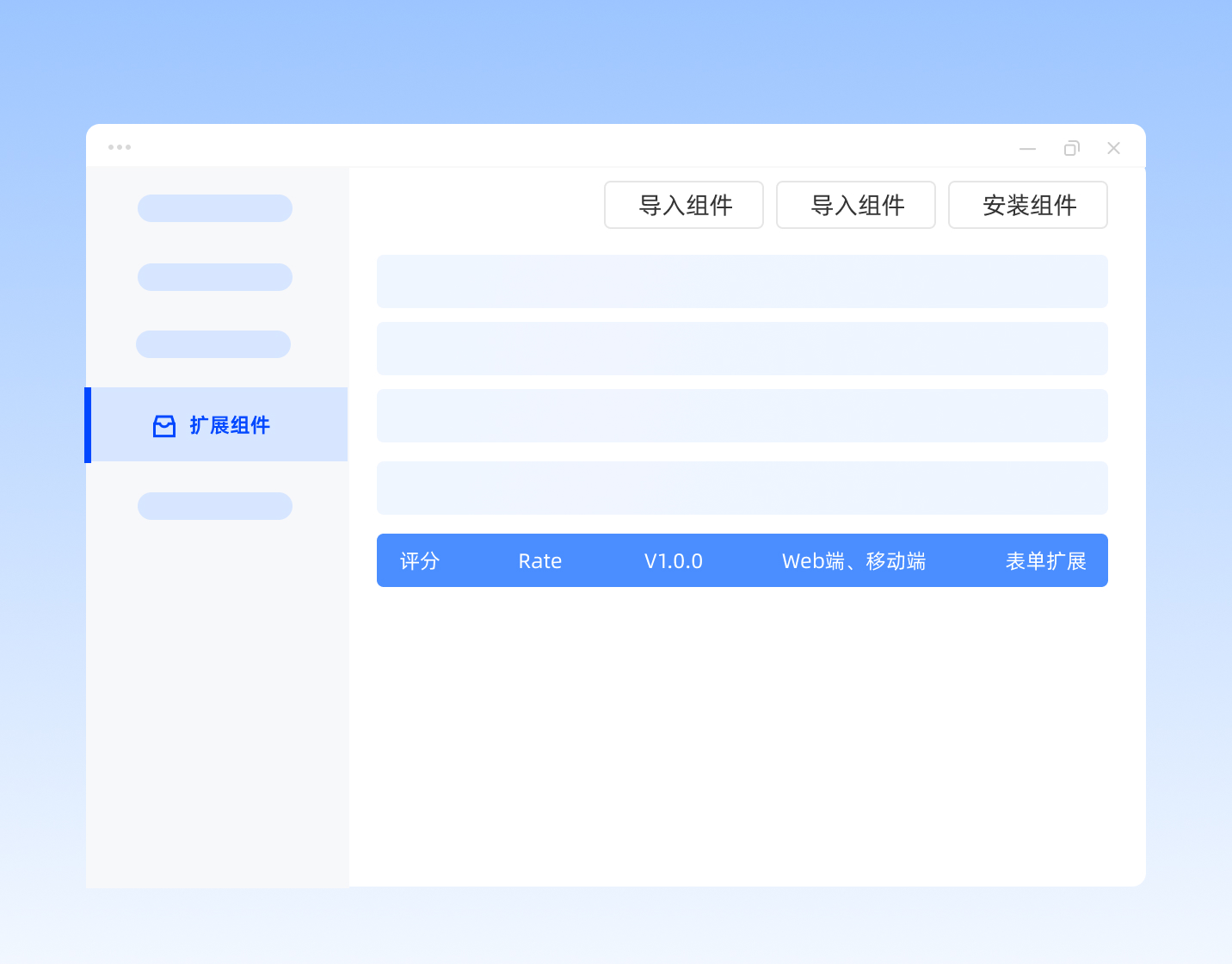Click the V1.0.0 version cell
Viewport: 1232px width, 964px height.
coord(673,561)
